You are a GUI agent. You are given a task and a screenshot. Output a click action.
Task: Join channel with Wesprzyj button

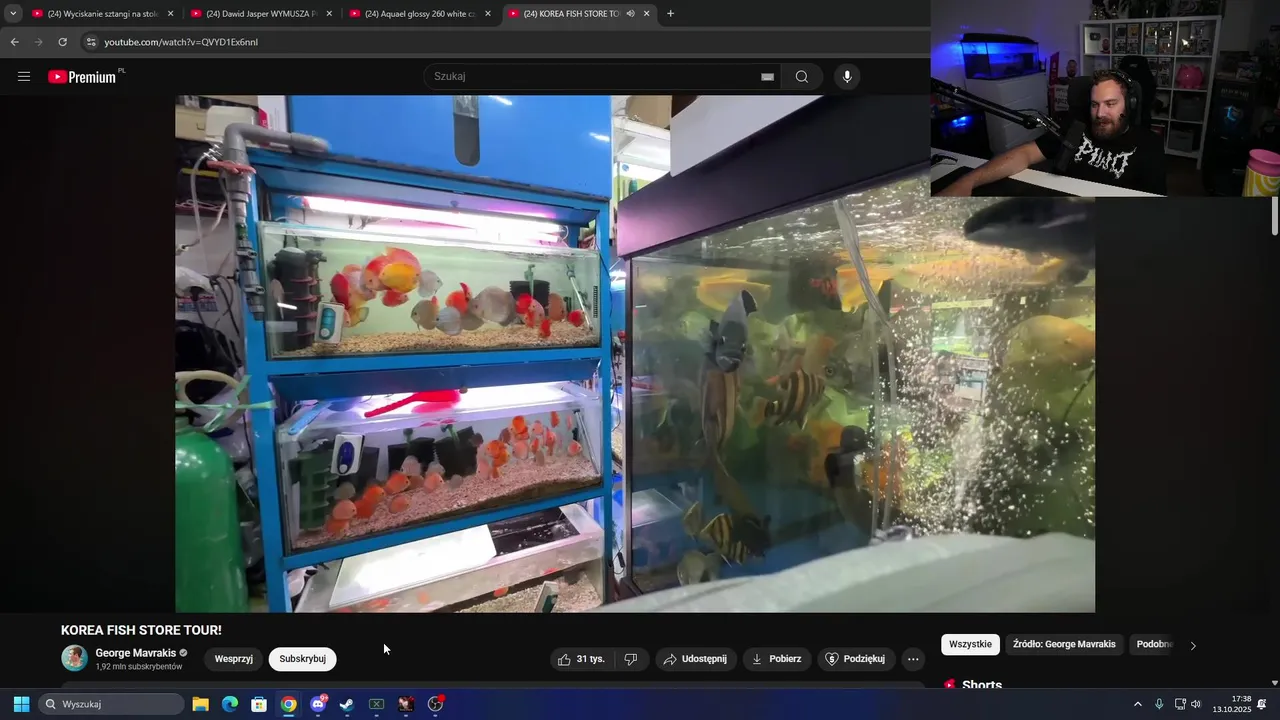(x=233, y=659)
